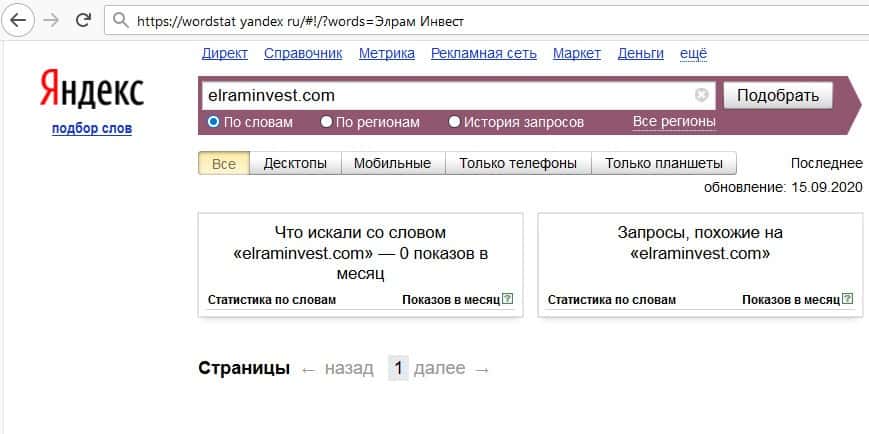
Task: Select the По словам radio button
Action: [213, 121]
